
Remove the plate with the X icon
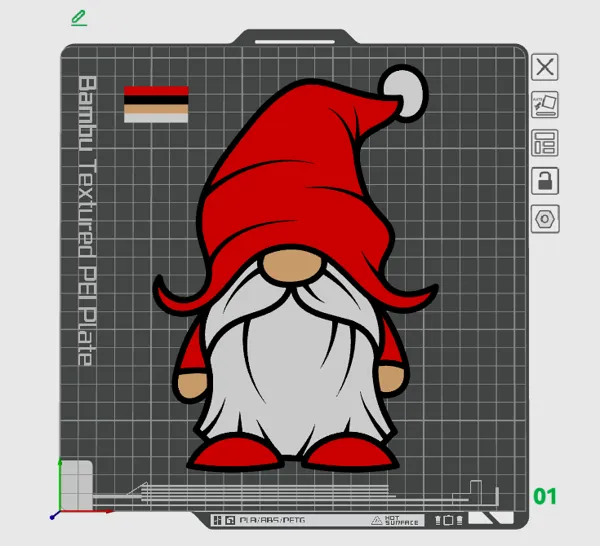click(545, 67)
